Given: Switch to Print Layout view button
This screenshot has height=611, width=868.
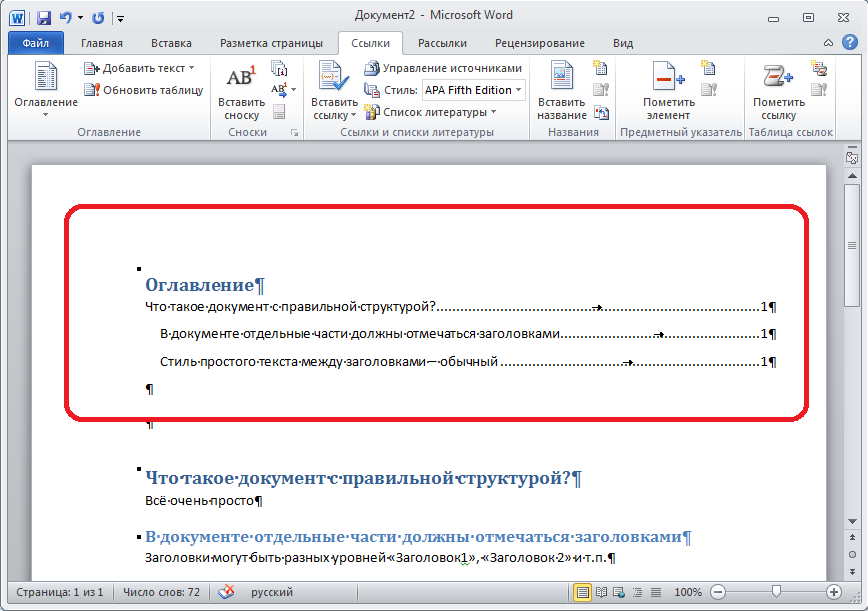Looking at the screenshot, I should [583, 592].
